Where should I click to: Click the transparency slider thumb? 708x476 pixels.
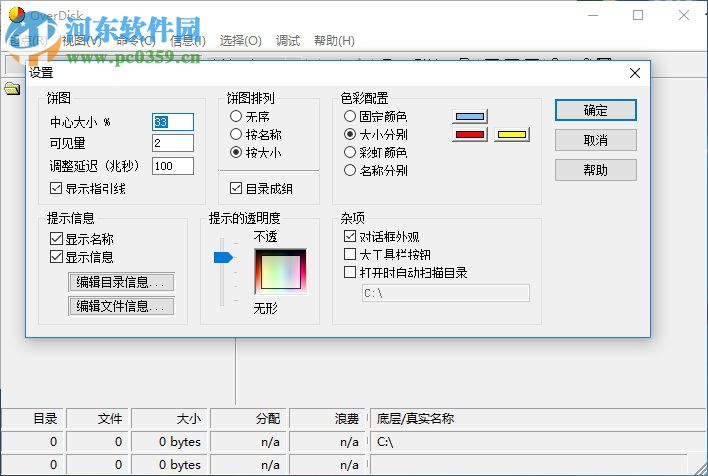(223, 257)
